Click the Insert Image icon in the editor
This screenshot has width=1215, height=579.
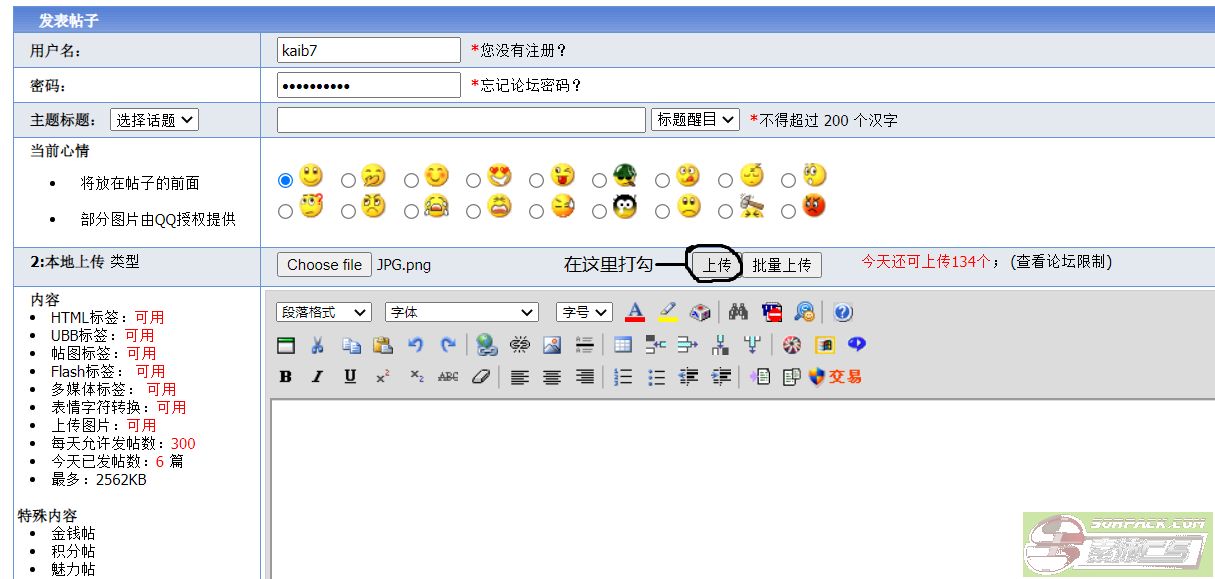tap(552, 345)
